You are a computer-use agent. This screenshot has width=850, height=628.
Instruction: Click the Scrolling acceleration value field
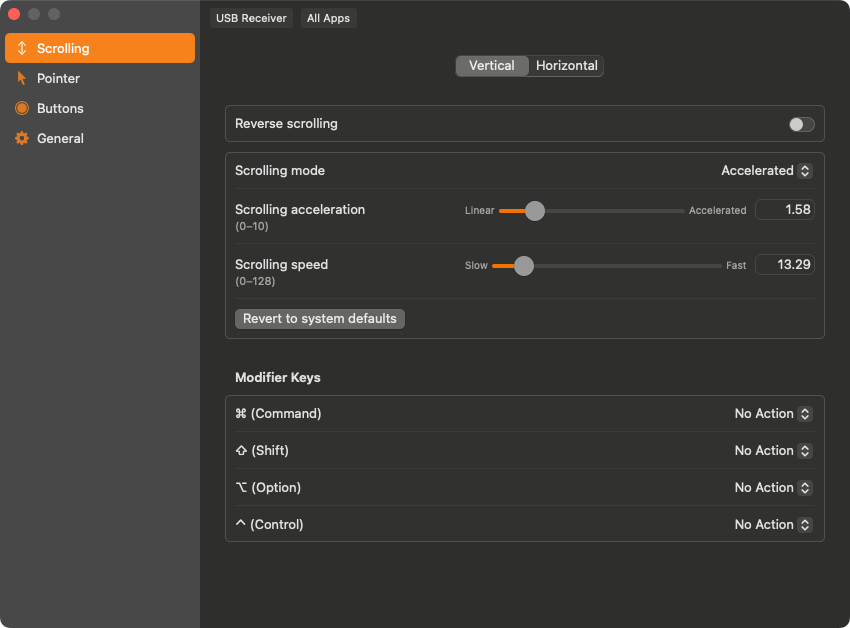785,210
